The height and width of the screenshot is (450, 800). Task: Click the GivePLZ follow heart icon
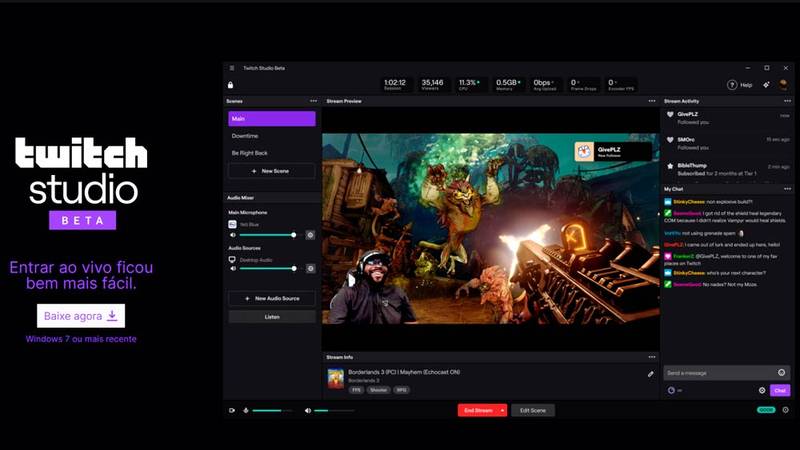670,114
